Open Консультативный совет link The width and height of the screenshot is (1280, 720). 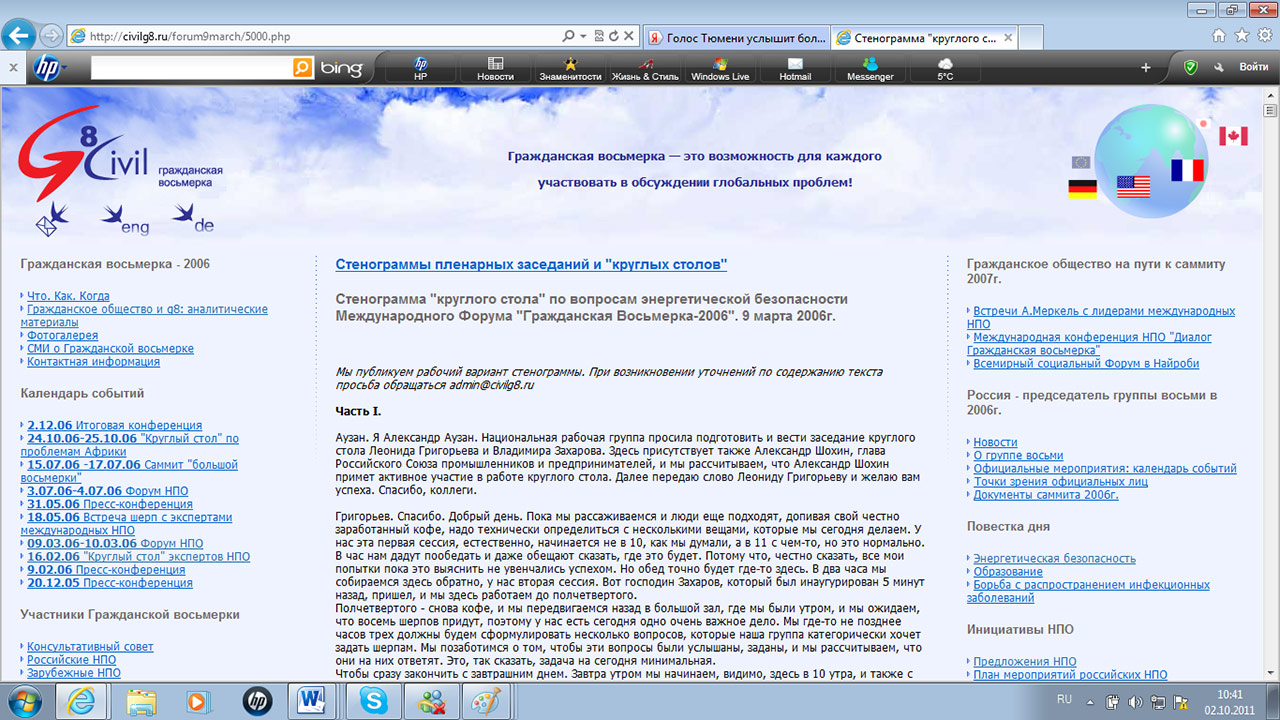(x=90, y=647)
